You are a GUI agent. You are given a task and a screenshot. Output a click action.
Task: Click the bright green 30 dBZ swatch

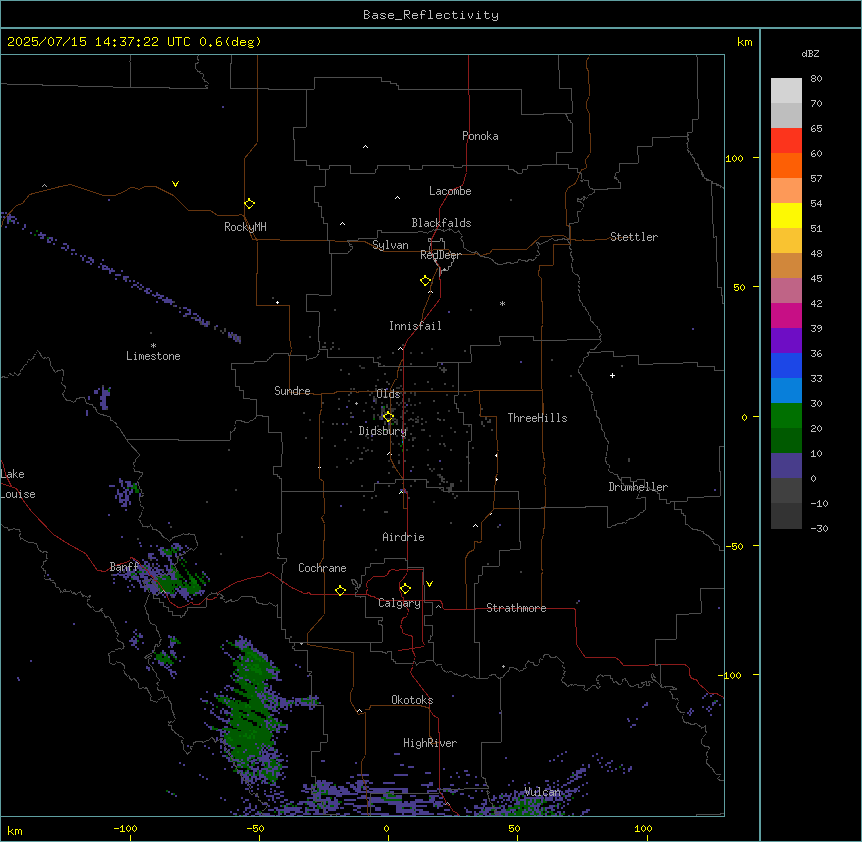(x=786, y=416)
